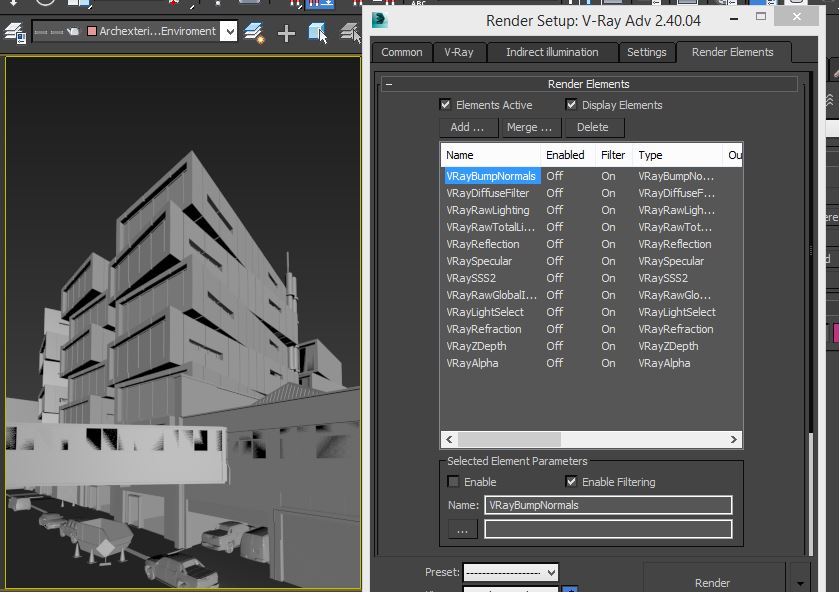Open the Preset dropdown
The image size is (839, 592).
(x=510, y=573)
